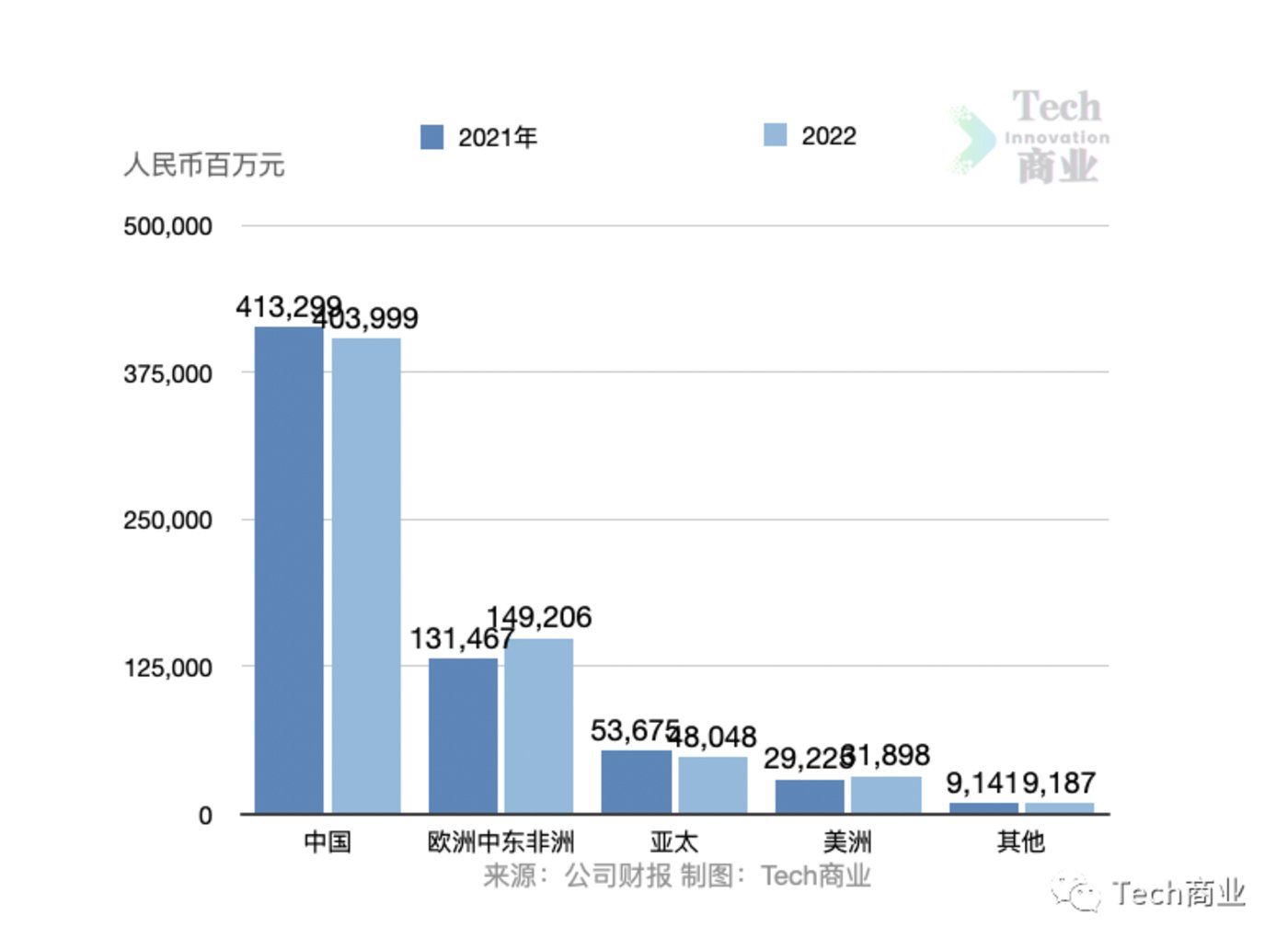Click the 2021年 legend text
The image size is (1288, 949).
[x=497, y=138]
